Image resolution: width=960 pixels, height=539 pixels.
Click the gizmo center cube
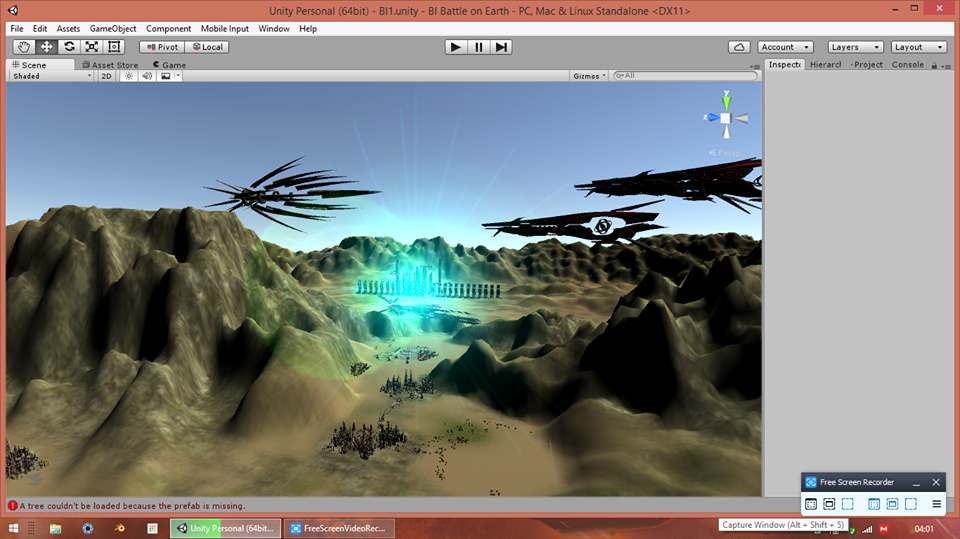pyautogui.click(x=726, y=118)
